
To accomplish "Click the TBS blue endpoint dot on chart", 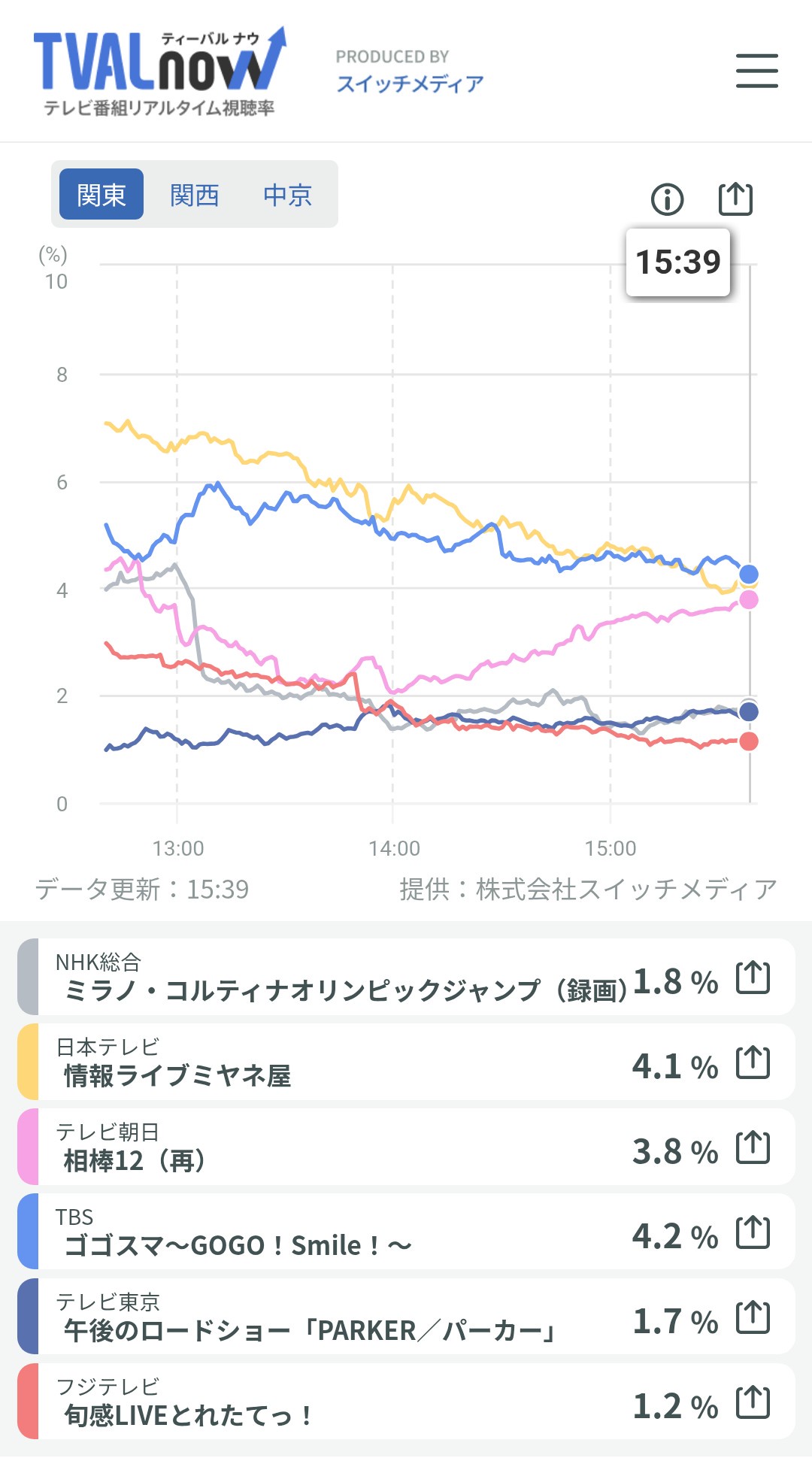I will [x=749, y=574].
